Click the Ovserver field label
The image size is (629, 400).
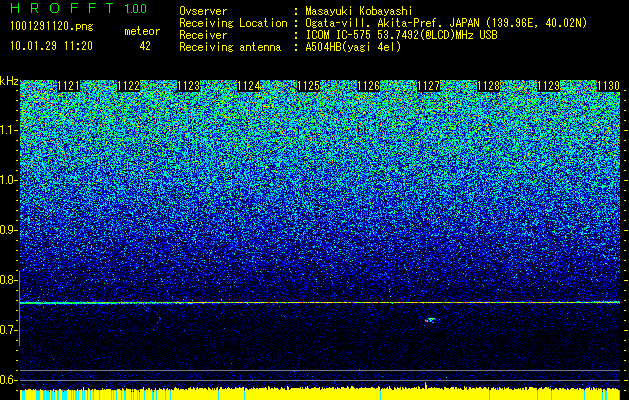pos(203,11)
